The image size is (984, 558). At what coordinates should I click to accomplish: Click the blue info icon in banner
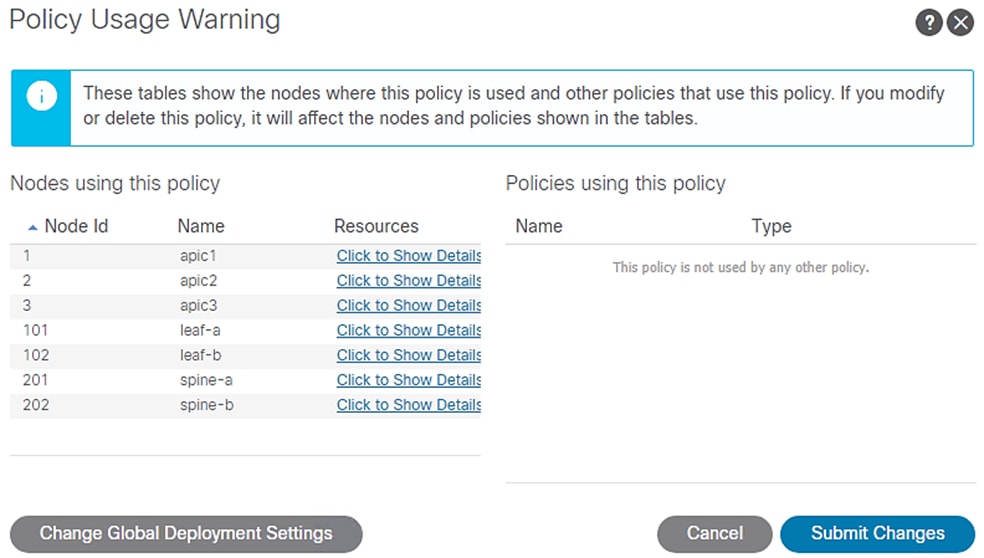tap(41, 96)
